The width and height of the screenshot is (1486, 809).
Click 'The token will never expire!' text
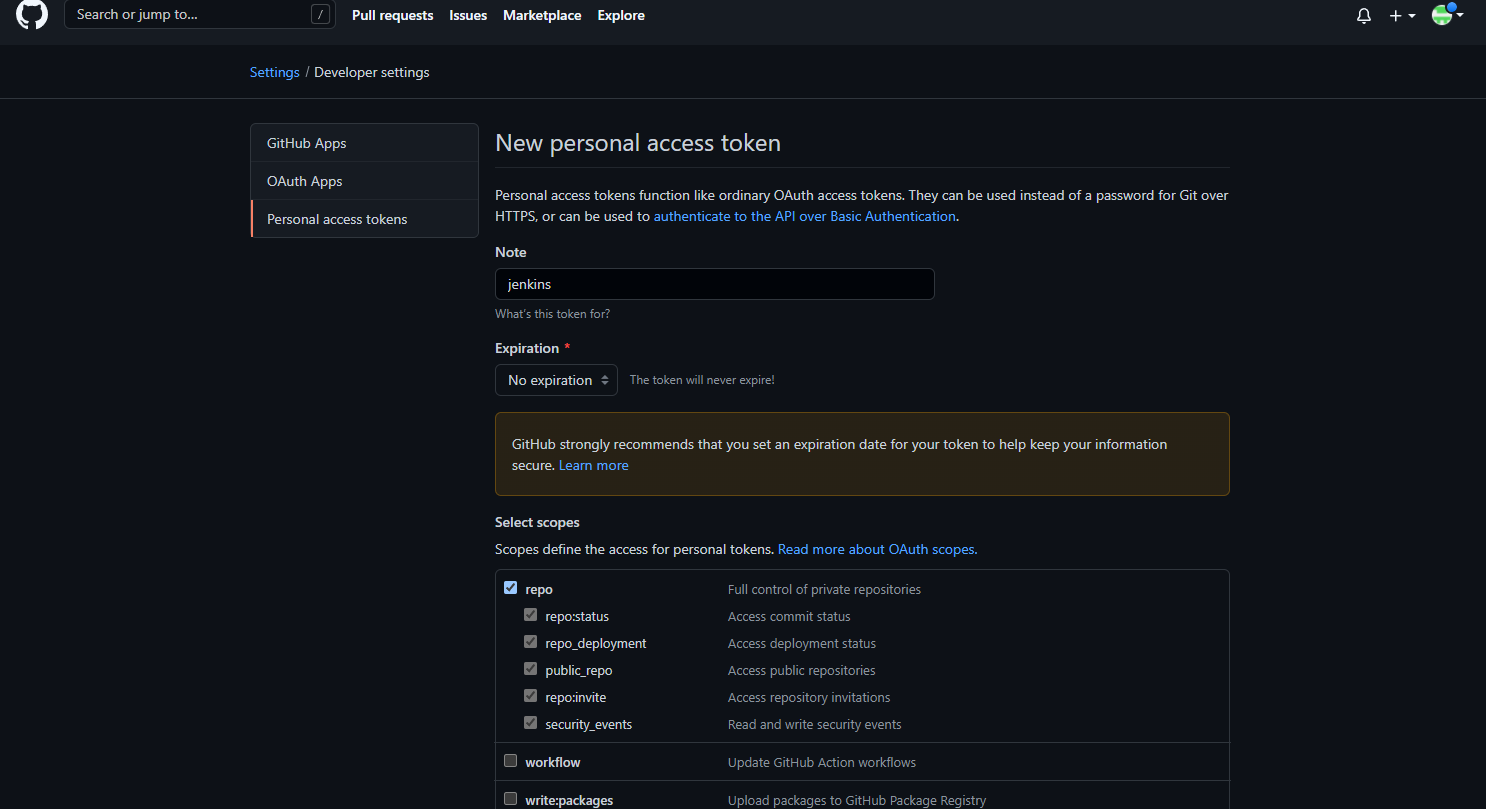pos(702,380)
